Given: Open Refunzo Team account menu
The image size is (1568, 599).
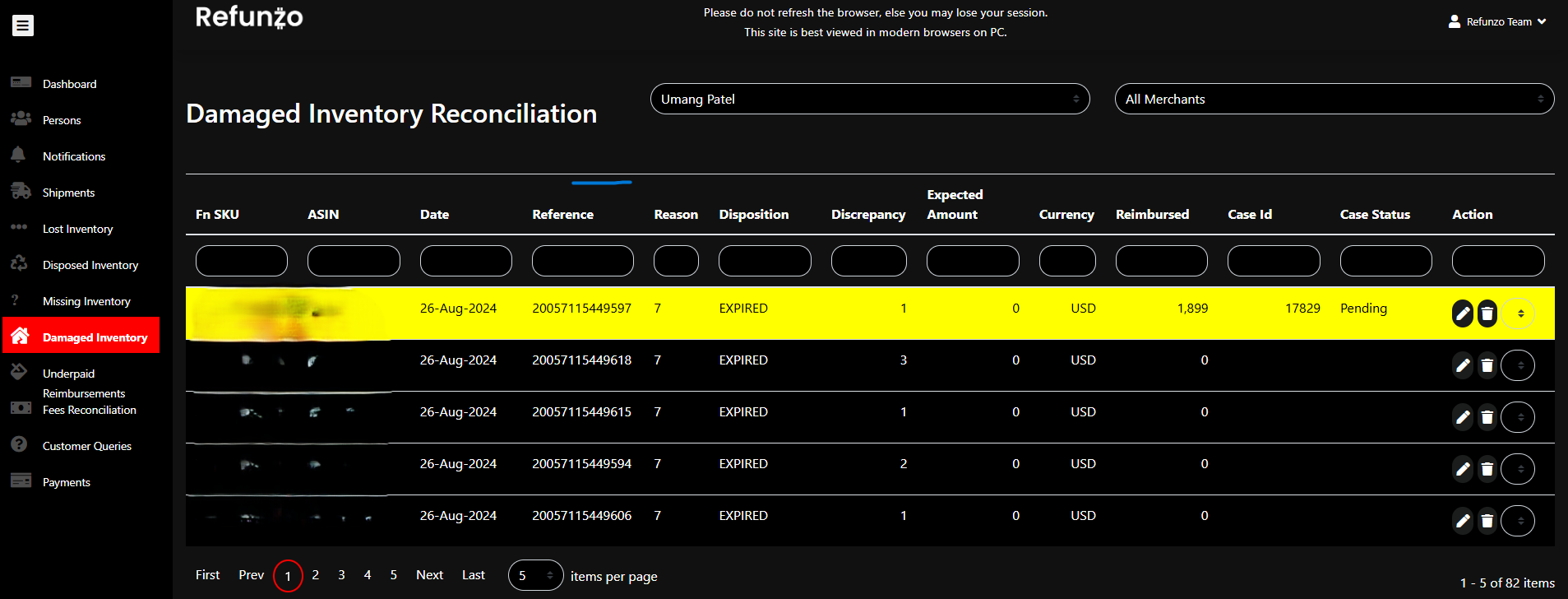Looking at the screenshot, I should (1497, 21).
